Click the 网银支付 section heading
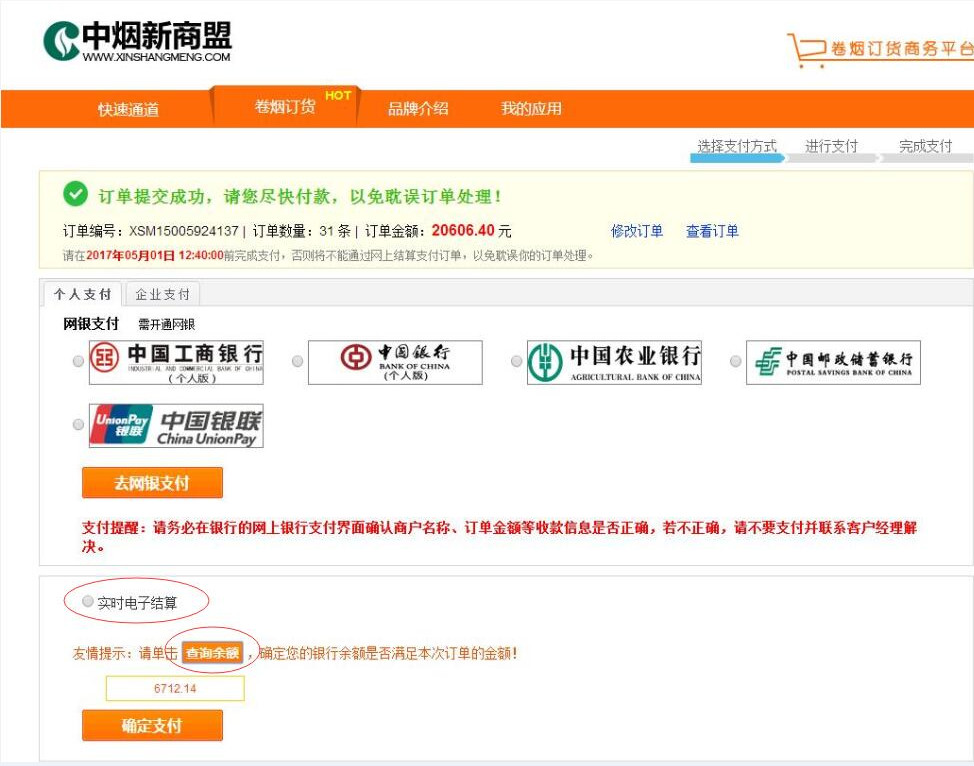The width and height of the screenshot is (974, 766). pos(91,324)
